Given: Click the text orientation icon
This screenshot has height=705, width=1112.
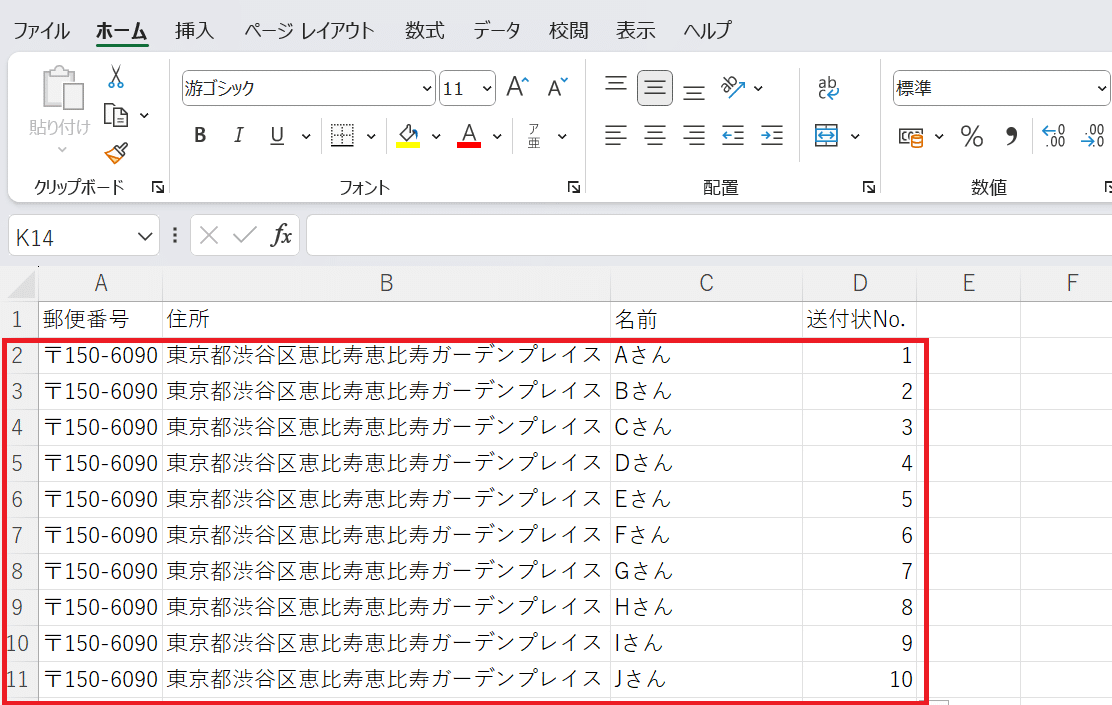Looking at the screenshot, I should click(x=733, y=87).
